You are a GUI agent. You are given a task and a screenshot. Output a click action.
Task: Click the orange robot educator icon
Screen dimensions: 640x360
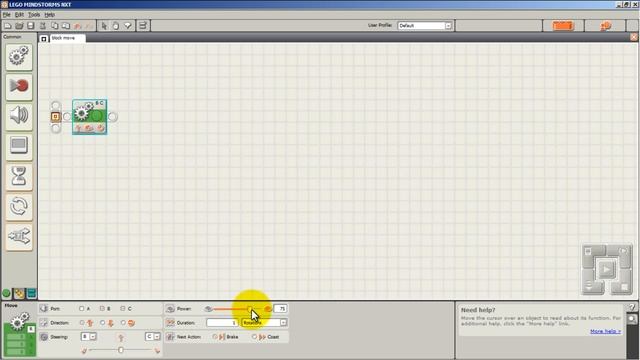tap(563, 26)
